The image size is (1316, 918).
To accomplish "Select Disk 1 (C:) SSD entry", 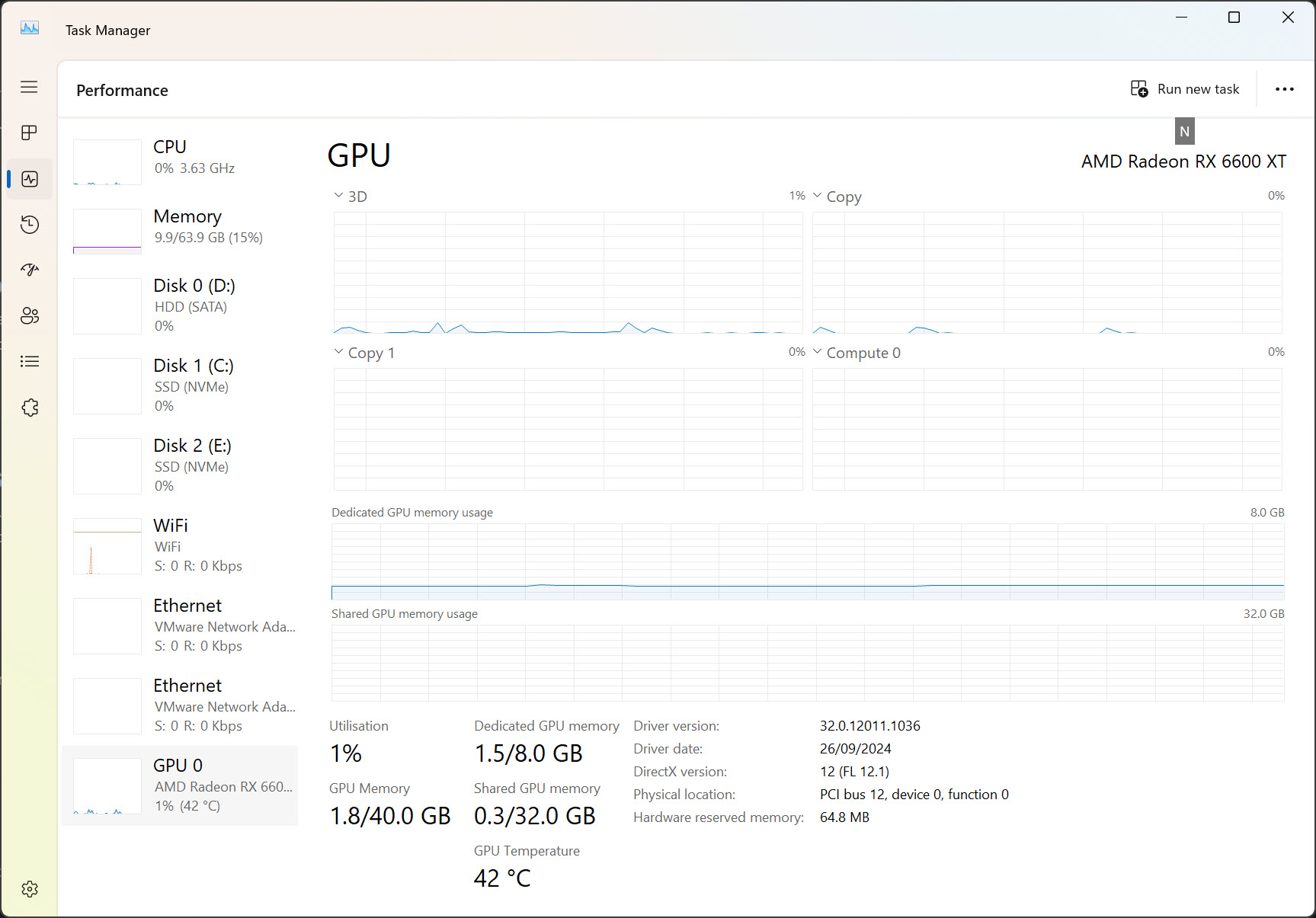I will pyautogui.click(x=183, y=385).
